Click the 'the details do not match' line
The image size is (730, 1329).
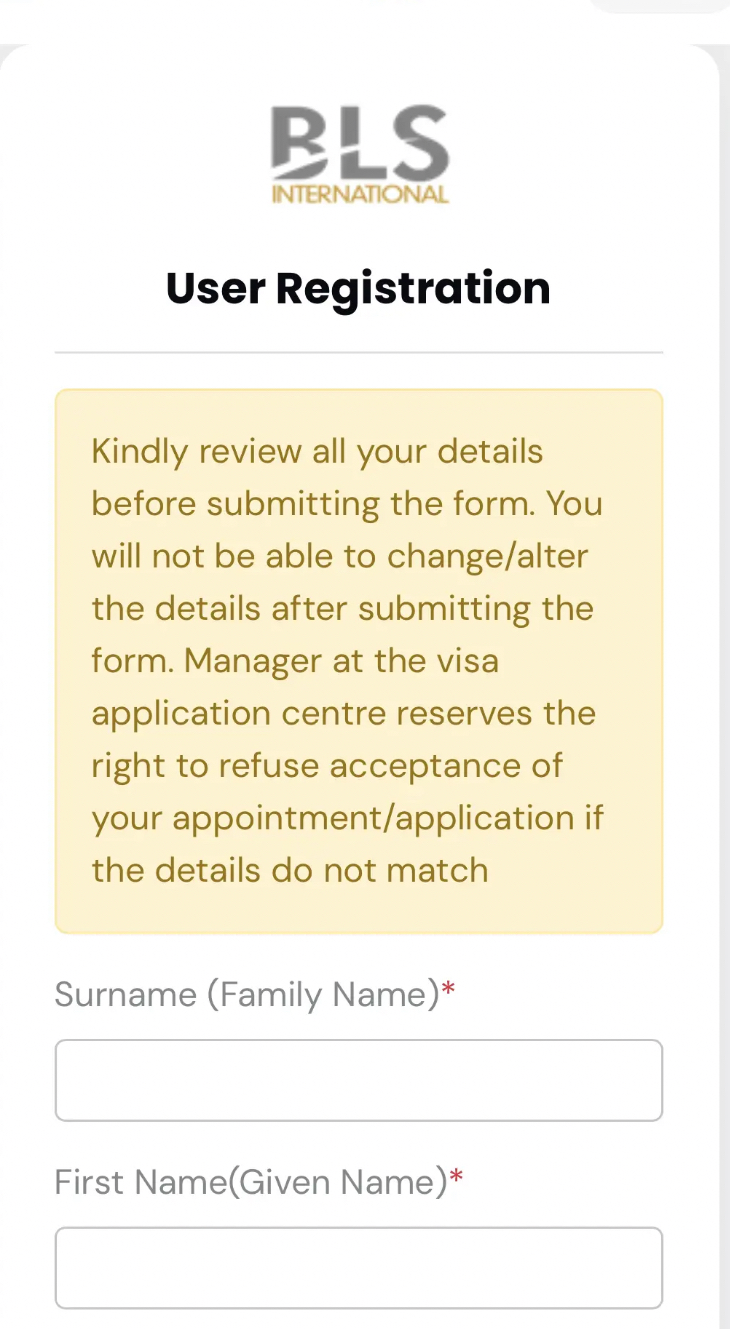[x=290, y=870]
